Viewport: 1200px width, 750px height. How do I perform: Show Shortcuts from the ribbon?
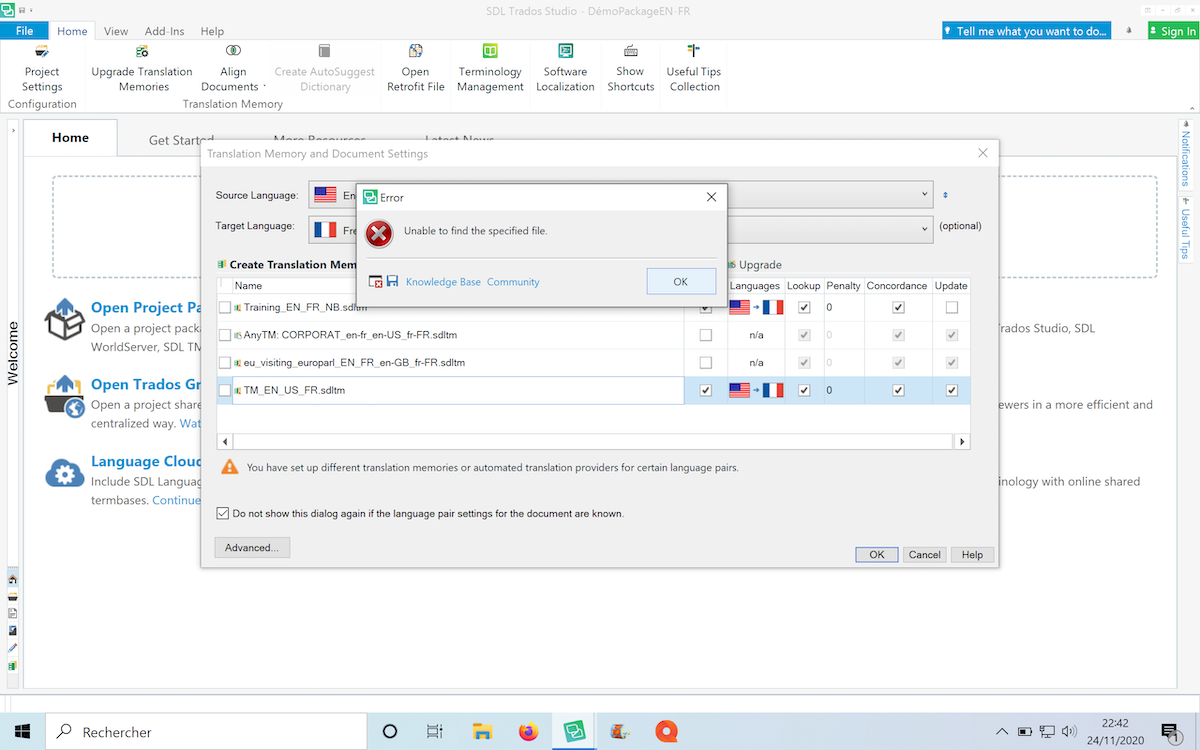pyautogui.click(x=630, y=69)
